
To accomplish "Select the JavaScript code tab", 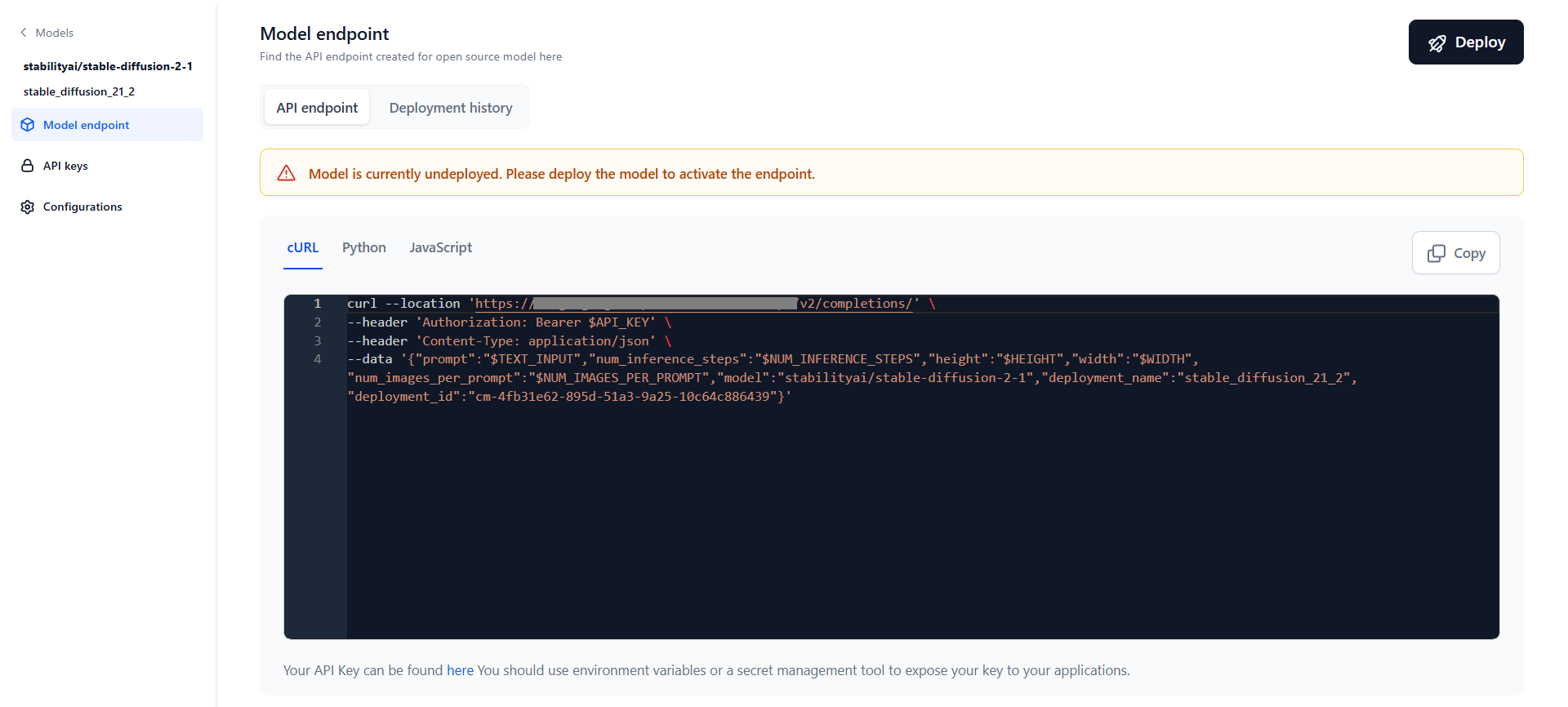I will 441,248.
